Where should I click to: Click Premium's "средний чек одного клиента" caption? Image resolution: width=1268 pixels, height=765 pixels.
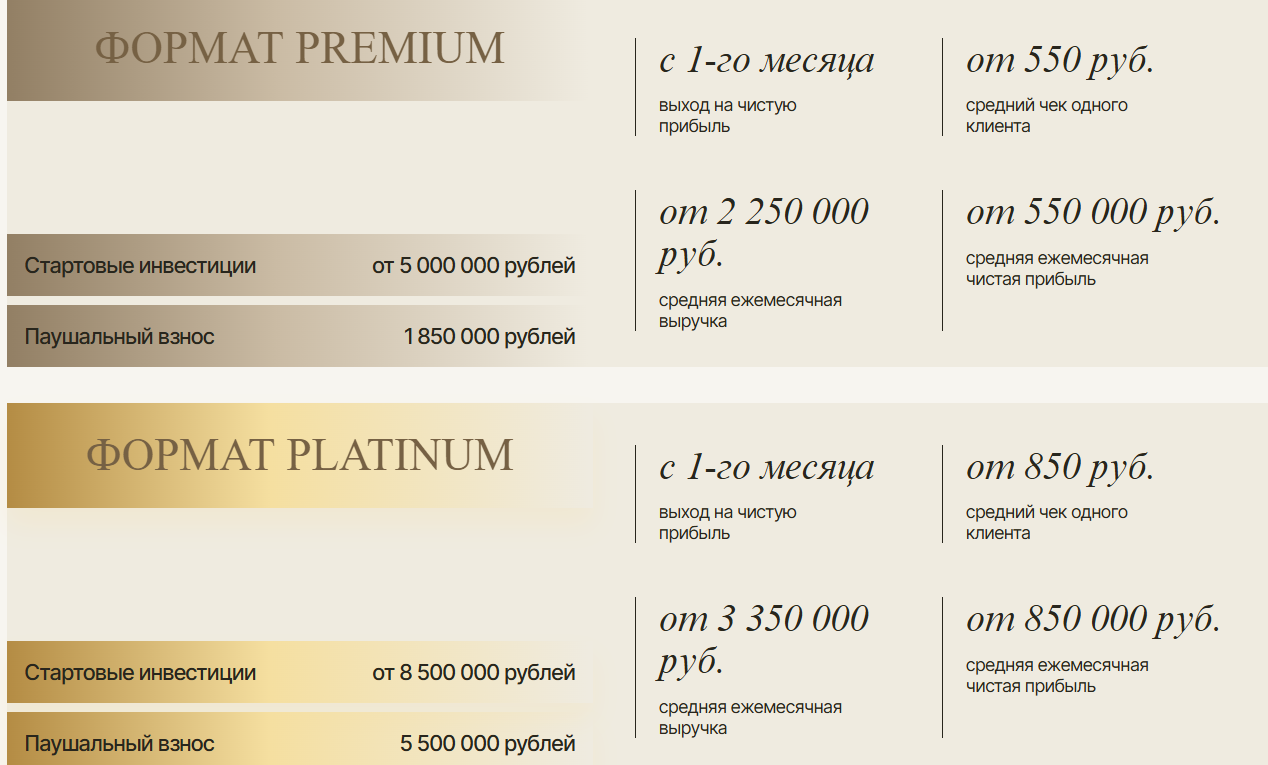click(1046, 116)
